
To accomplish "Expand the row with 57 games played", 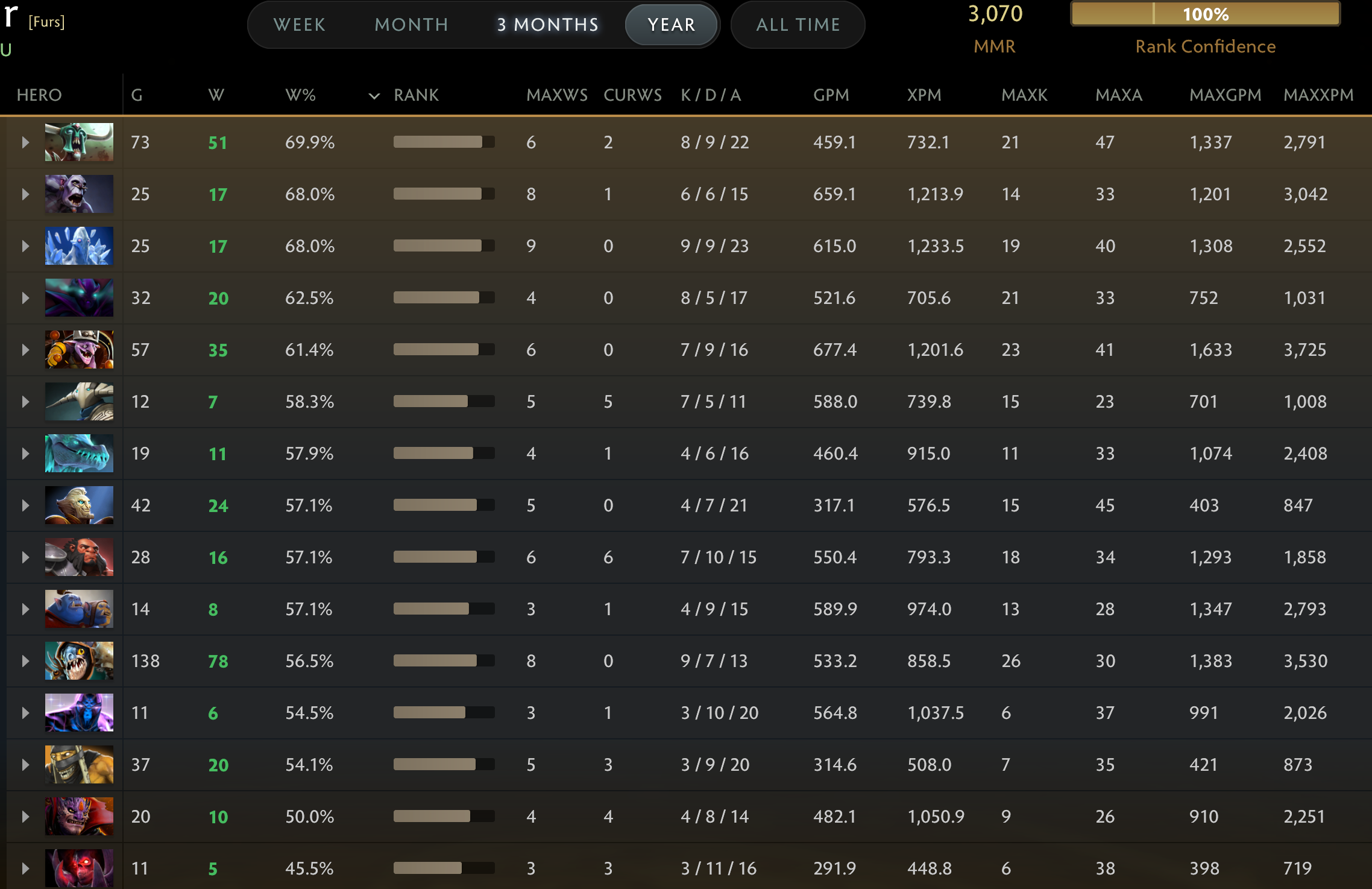I will (x=25, y=350).
